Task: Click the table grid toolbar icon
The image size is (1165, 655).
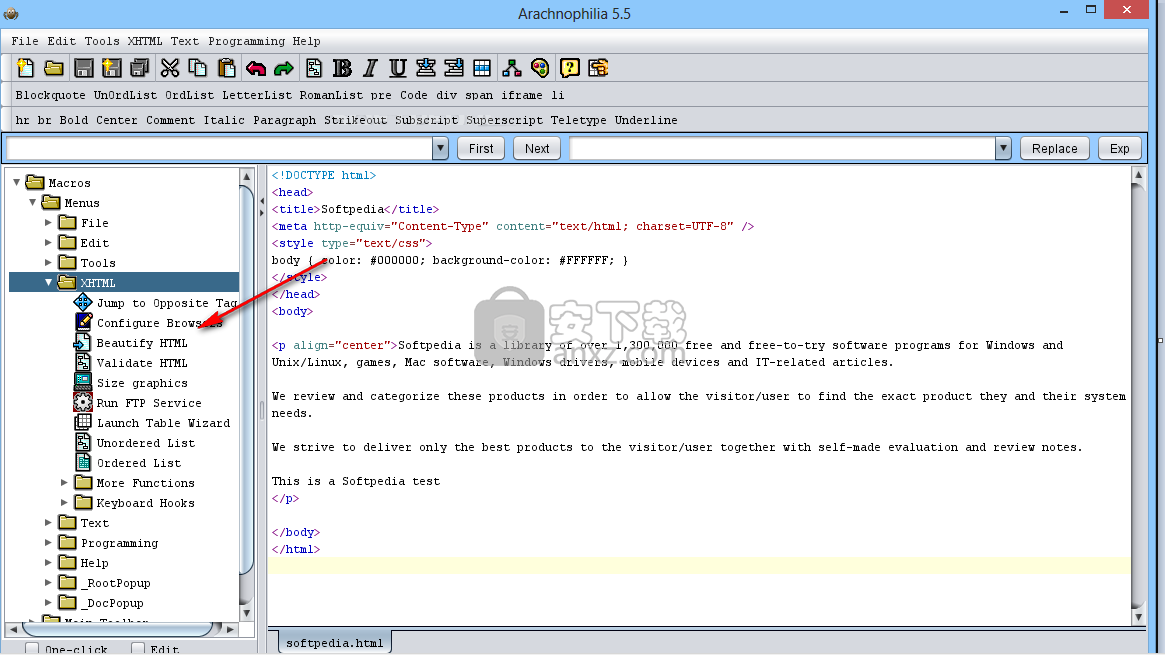Action: pyautogui.click(x=481, y=68)
